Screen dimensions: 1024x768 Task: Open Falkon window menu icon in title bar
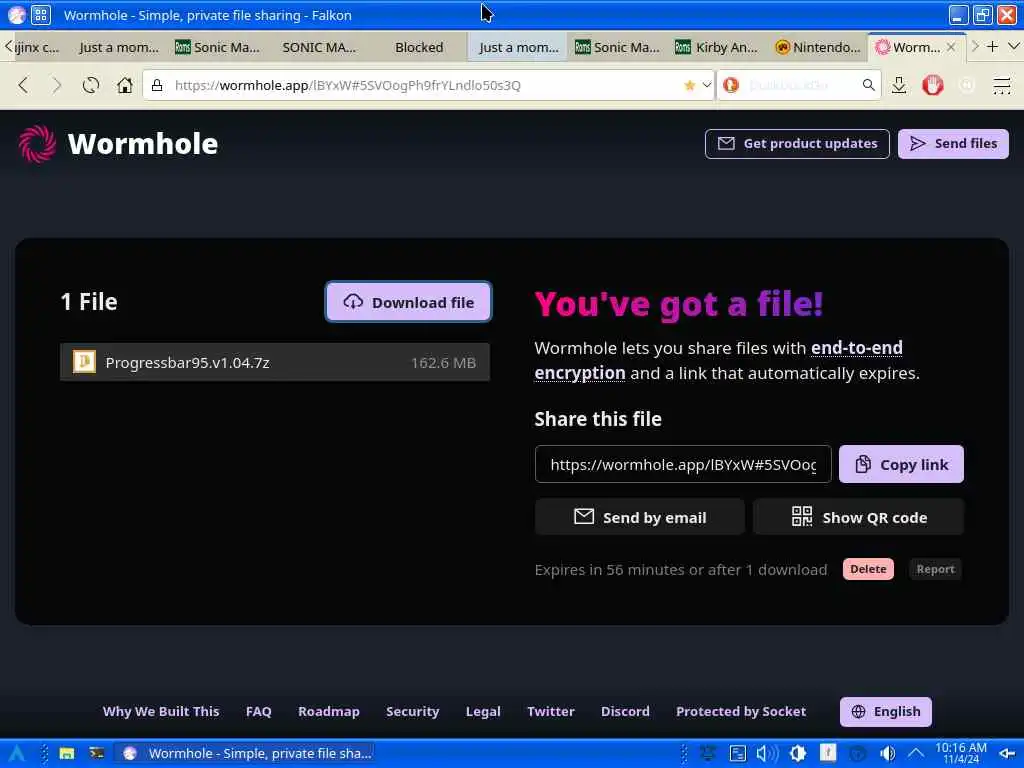tap(17, 14)
